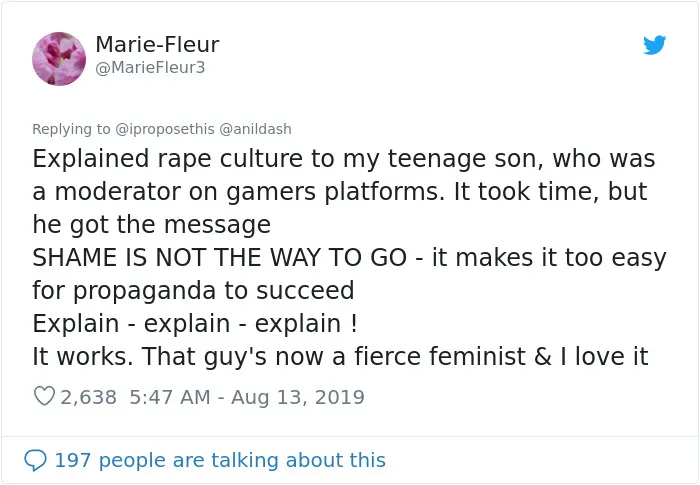Click the "Replying to" label
Screen dimensions: 700x485
pyautogui.click(x=71, y=129)
